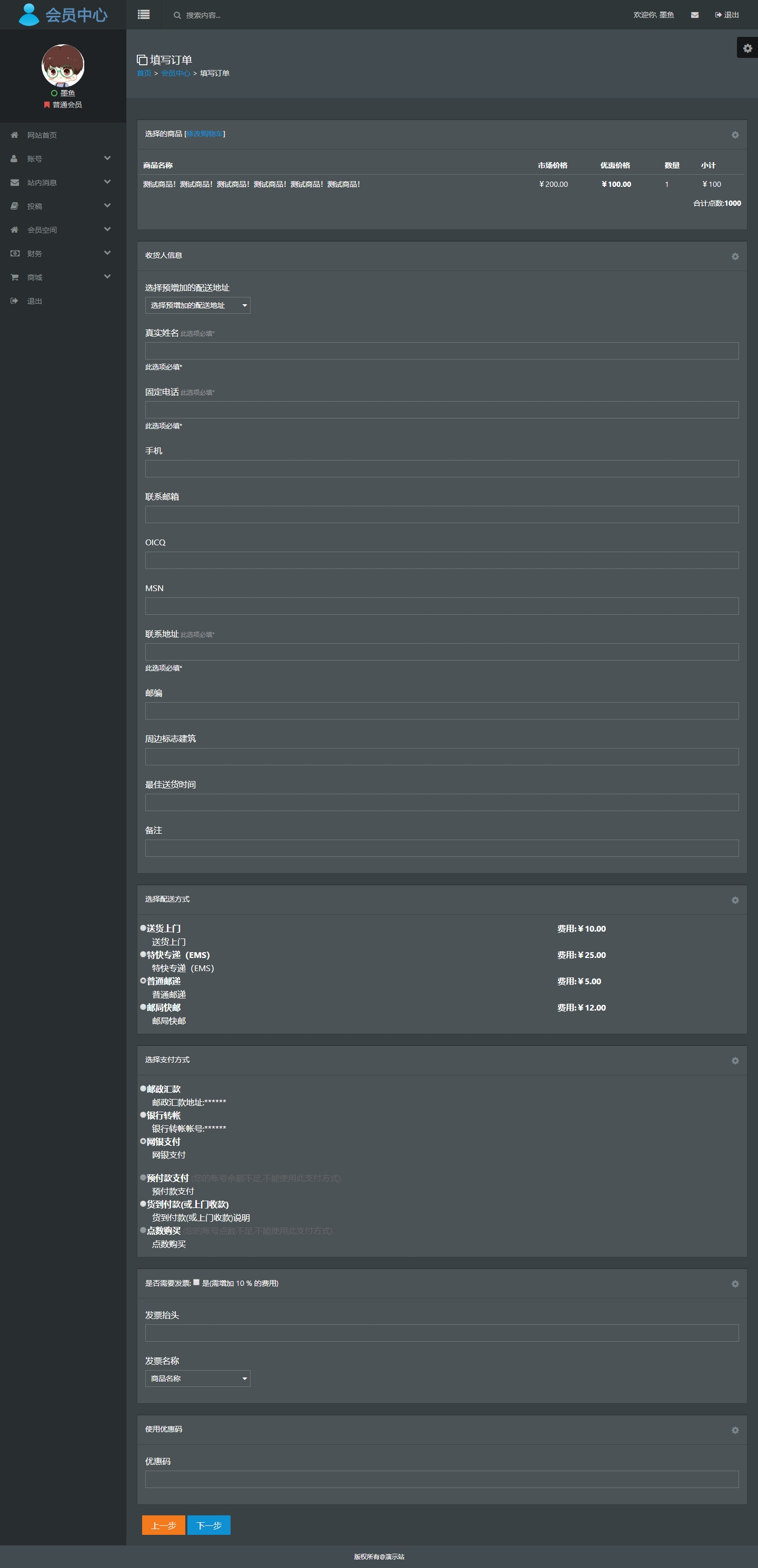Viewport: 758px width, 1568px height.
Task: Click the search magnifier icon
Action: click(x=177, y=15)
